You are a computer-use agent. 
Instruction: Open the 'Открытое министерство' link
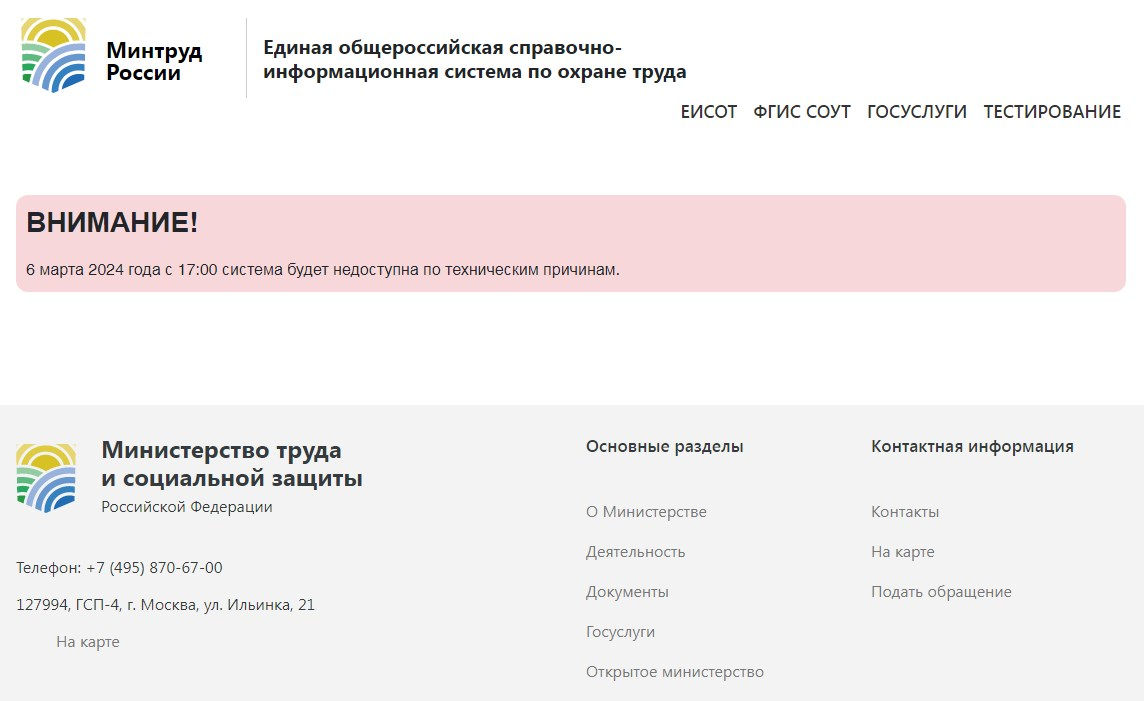coord(674,672)
